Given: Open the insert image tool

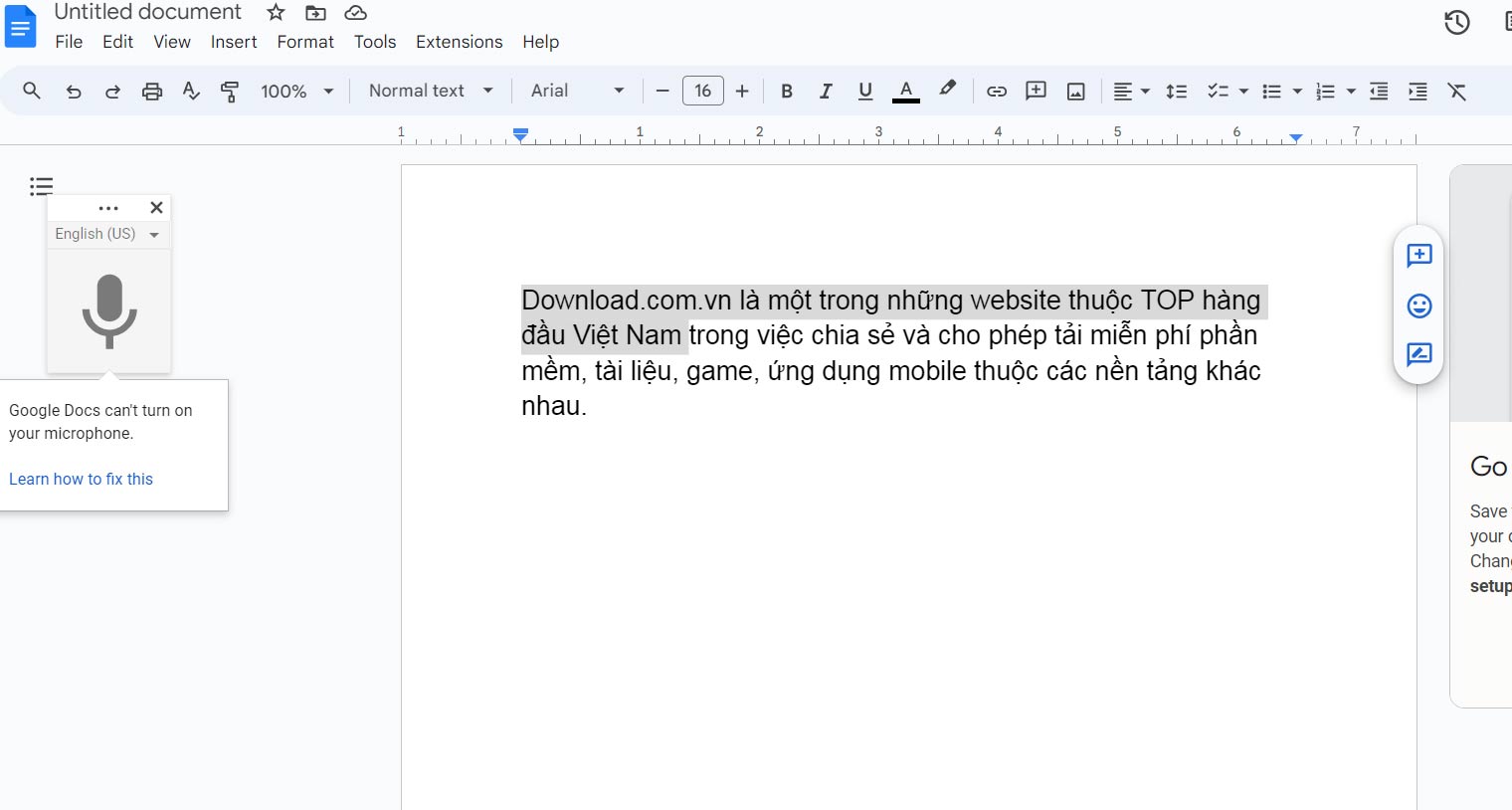Looking at the screenshot, I should pos(1074,91).
